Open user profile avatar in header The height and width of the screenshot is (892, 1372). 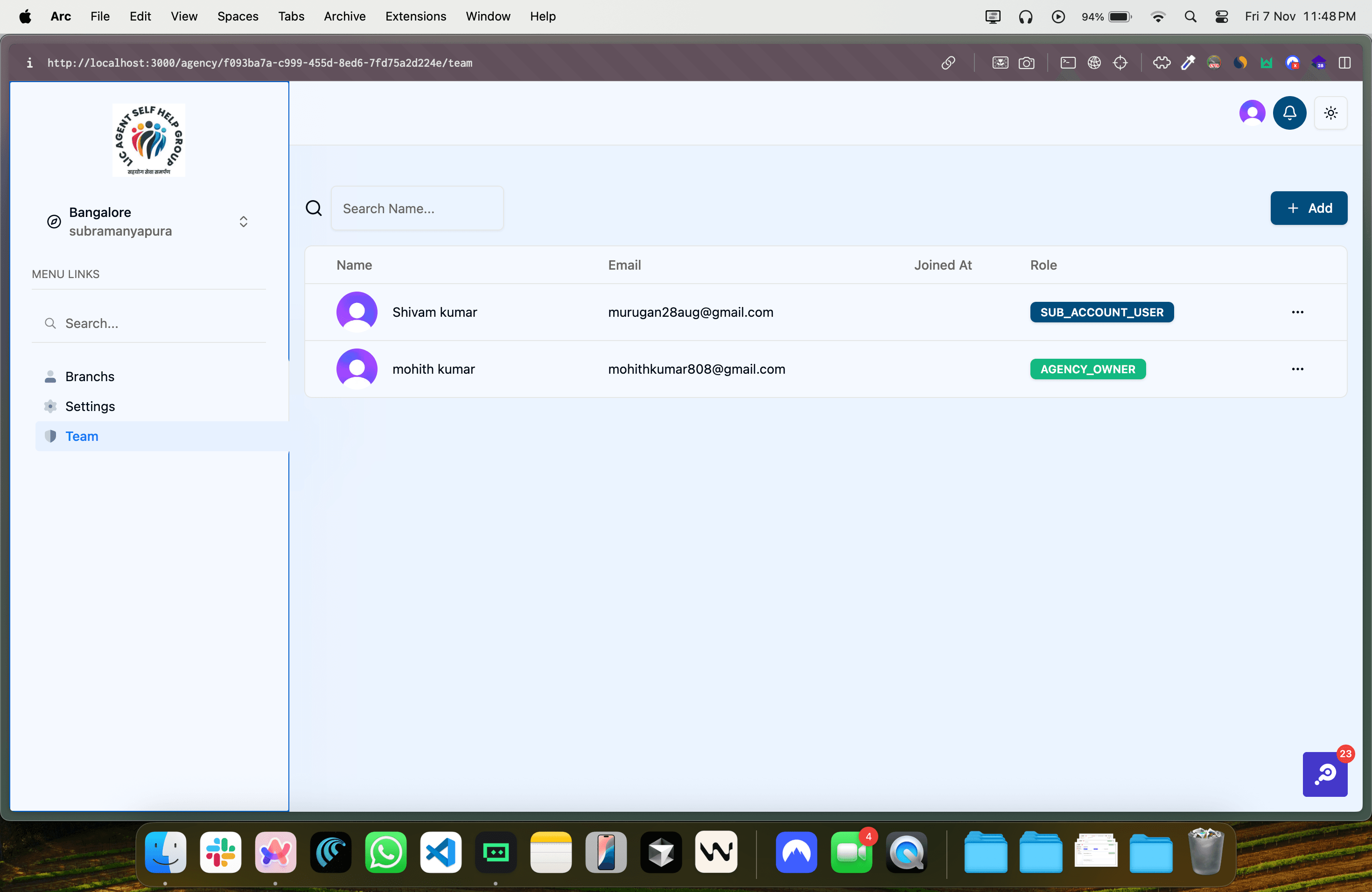tap(1252, 113)
